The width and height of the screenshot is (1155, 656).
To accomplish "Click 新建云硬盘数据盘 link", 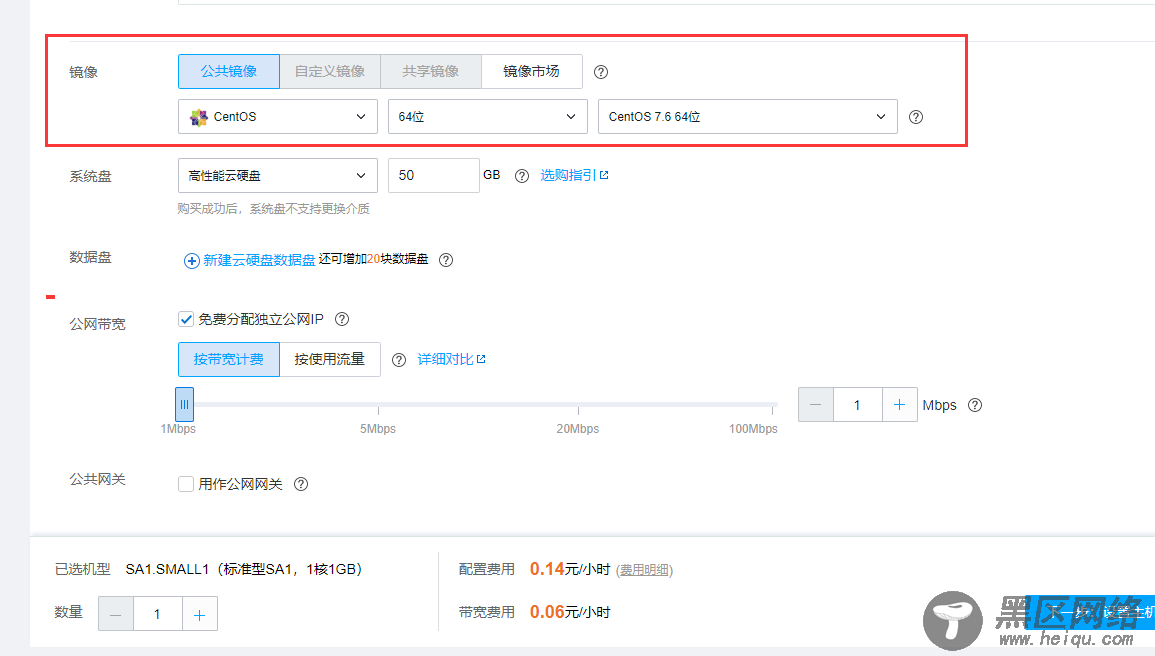I will pos(259,260).
